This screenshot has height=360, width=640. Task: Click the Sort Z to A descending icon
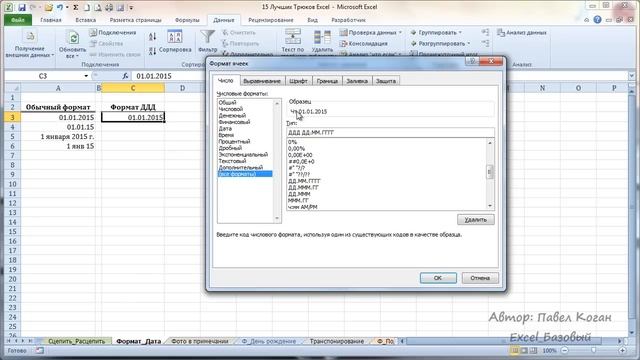(x=152, y=51)
